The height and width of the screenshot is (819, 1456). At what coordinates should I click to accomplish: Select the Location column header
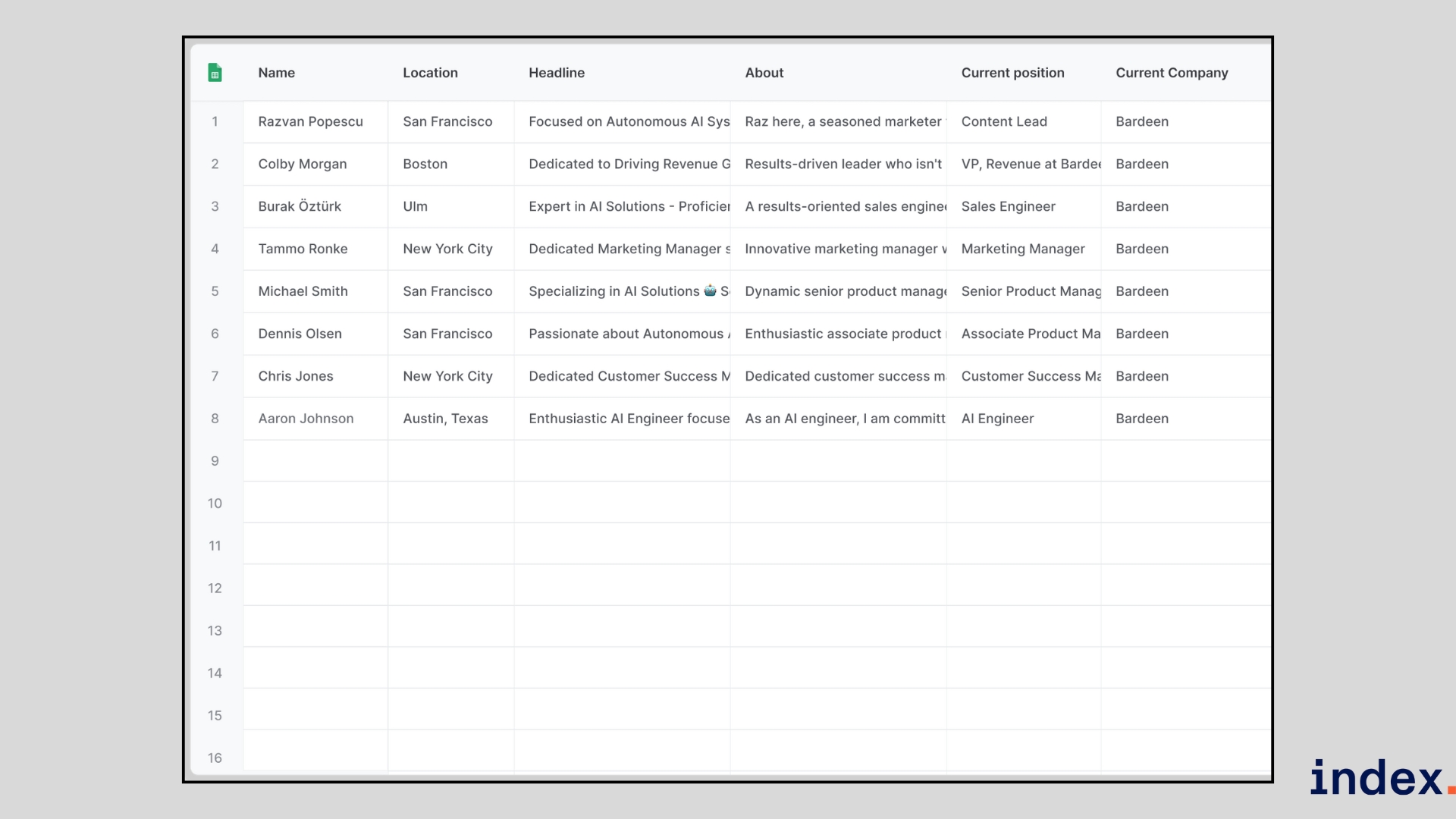coord(430,73)
